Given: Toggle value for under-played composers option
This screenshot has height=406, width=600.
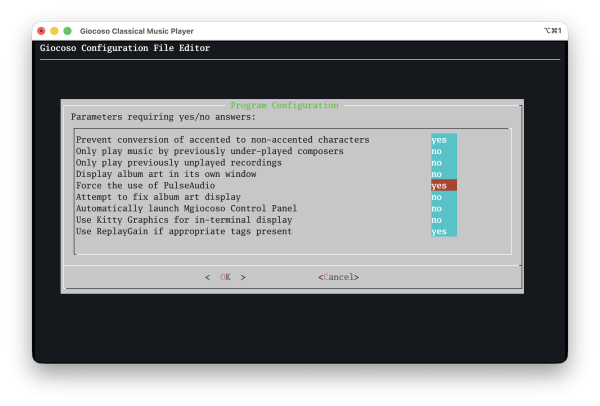Looking at the screenshot, I should click(x=443, y=151).
